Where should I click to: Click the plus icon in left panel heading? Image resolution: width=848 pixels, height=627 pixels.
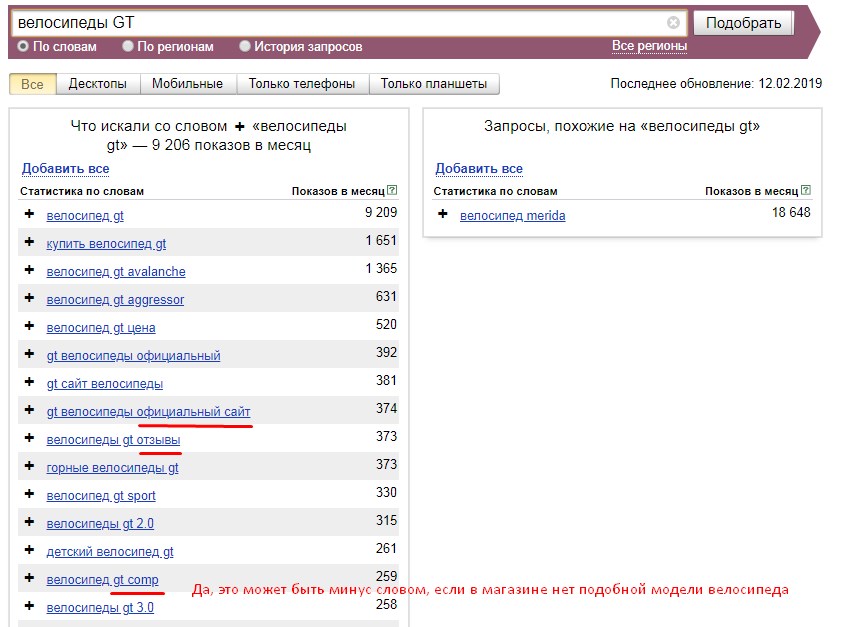[240, 127]
